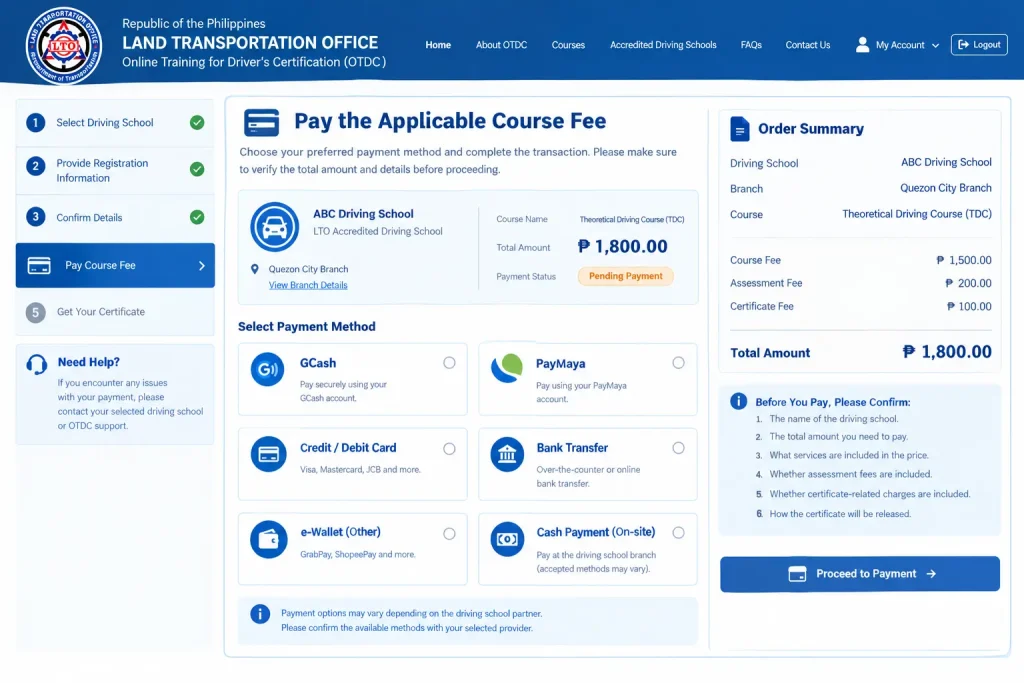Click the location pin near Quezon City Branch
This screenshot has width=1024, height=683.
coord(255,269)
